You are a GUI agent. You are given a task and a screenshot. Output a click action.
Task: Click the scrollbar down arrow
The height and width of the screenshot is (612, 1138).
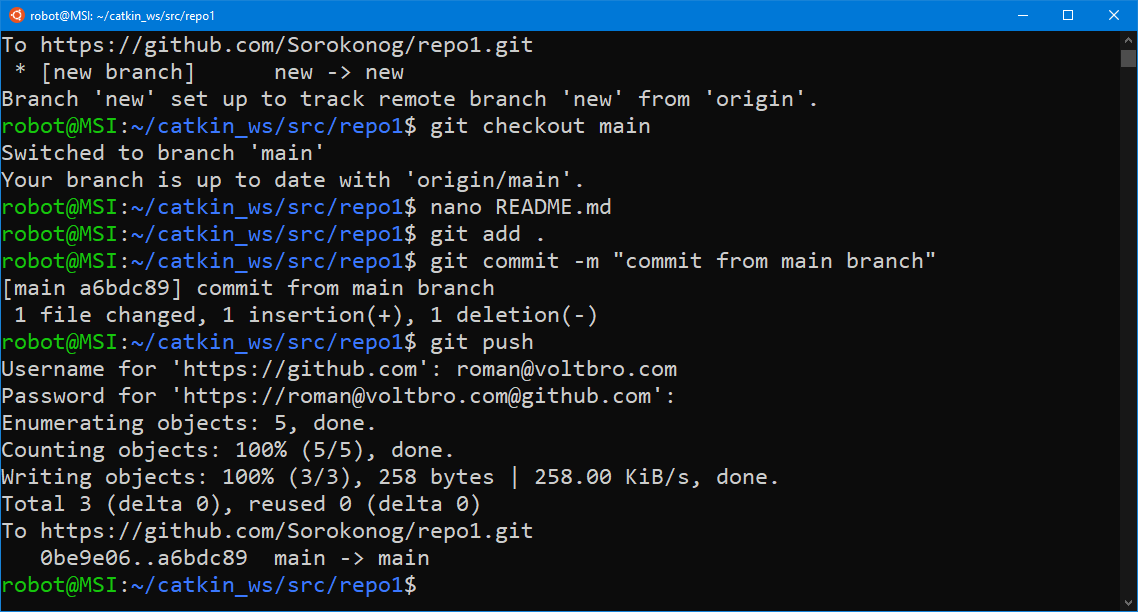coord(1128,602)
